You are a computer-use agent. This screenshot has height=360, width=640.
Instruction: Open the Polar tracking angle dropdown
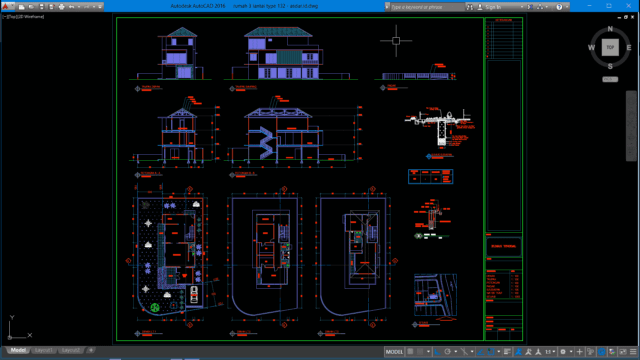click(456, 352)
